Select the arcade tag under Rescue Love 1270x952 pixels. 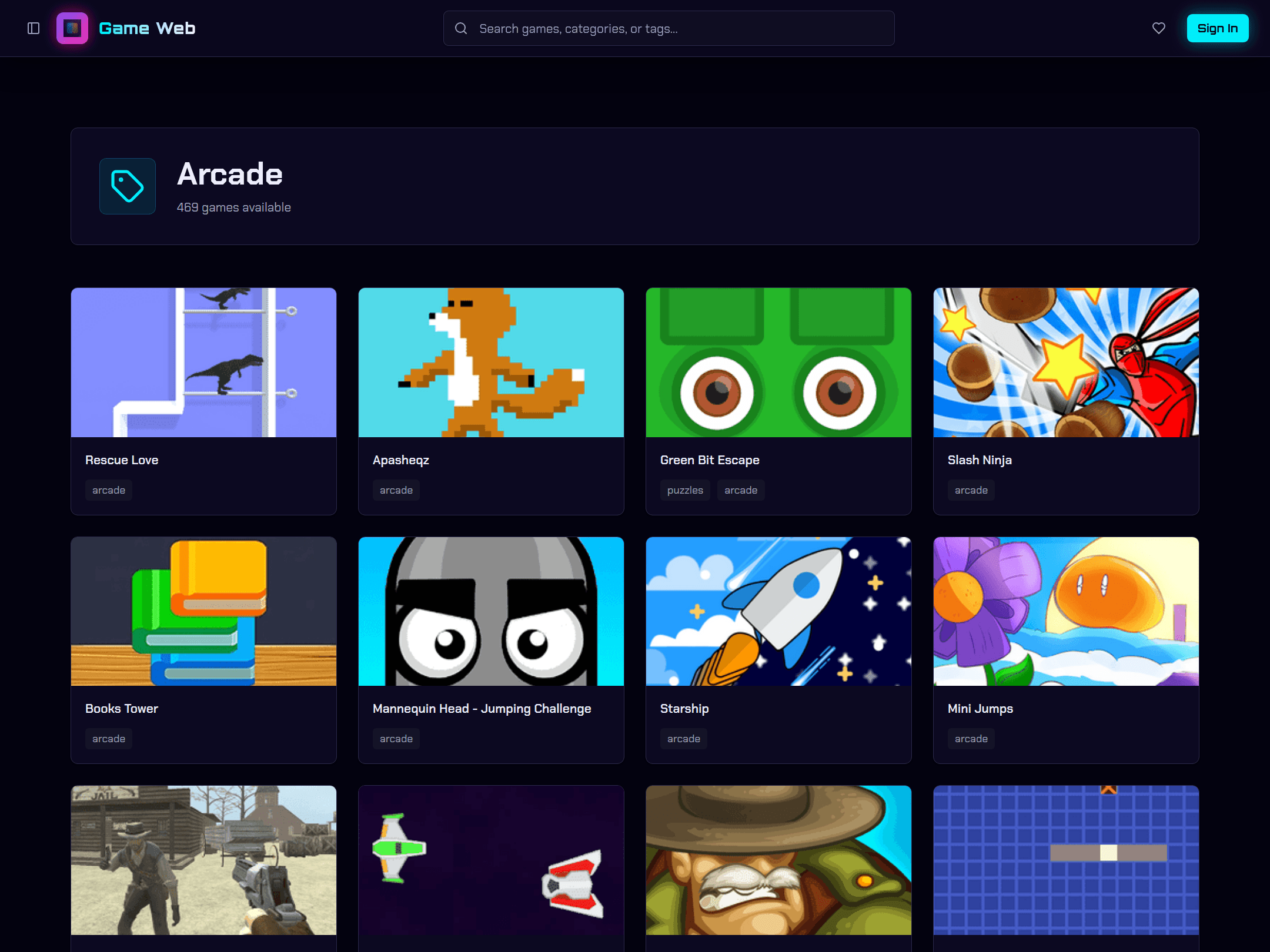(109, 490)
